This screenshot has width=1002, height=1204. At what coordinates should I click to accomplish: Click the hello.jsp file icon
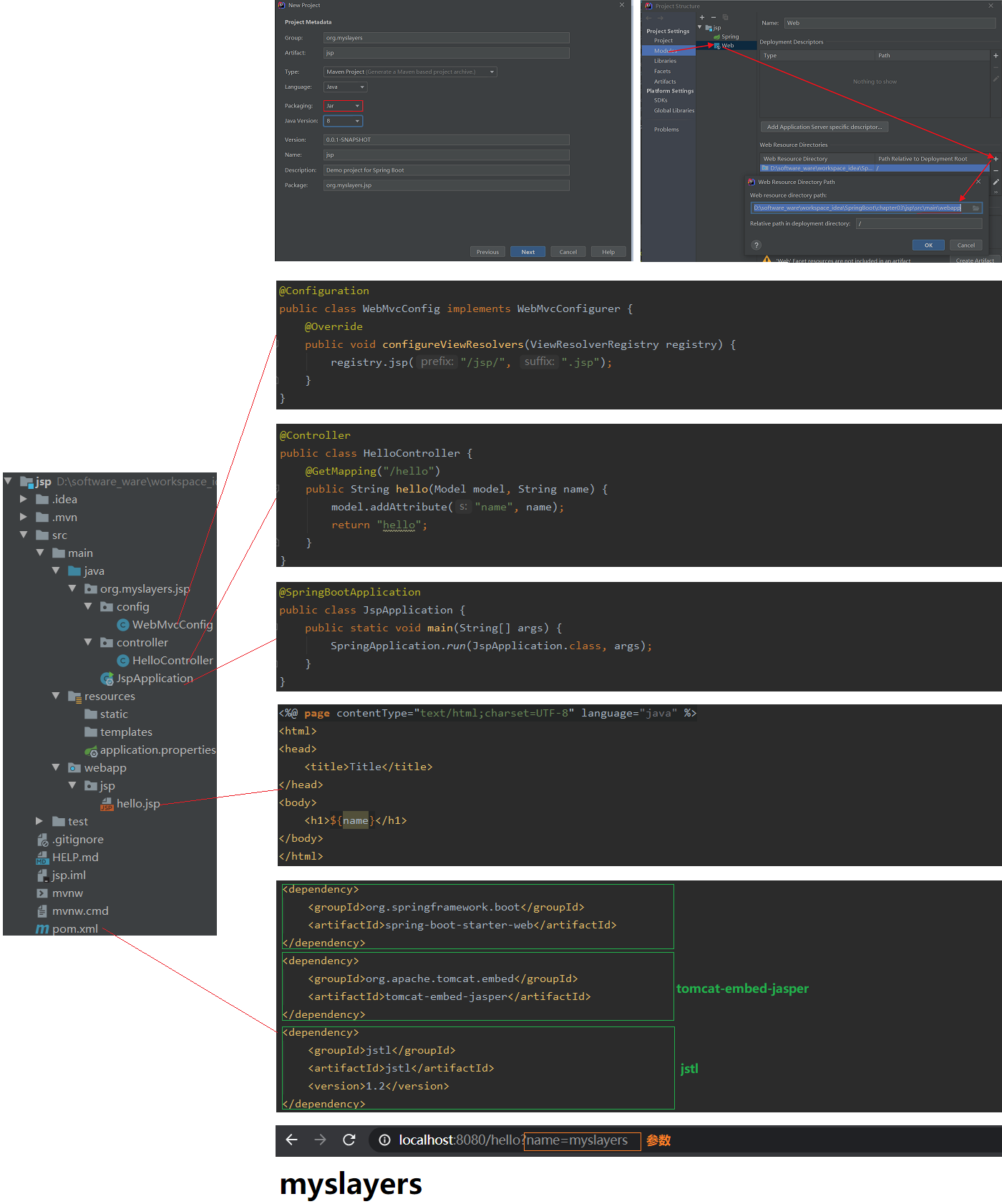(107, 804)
